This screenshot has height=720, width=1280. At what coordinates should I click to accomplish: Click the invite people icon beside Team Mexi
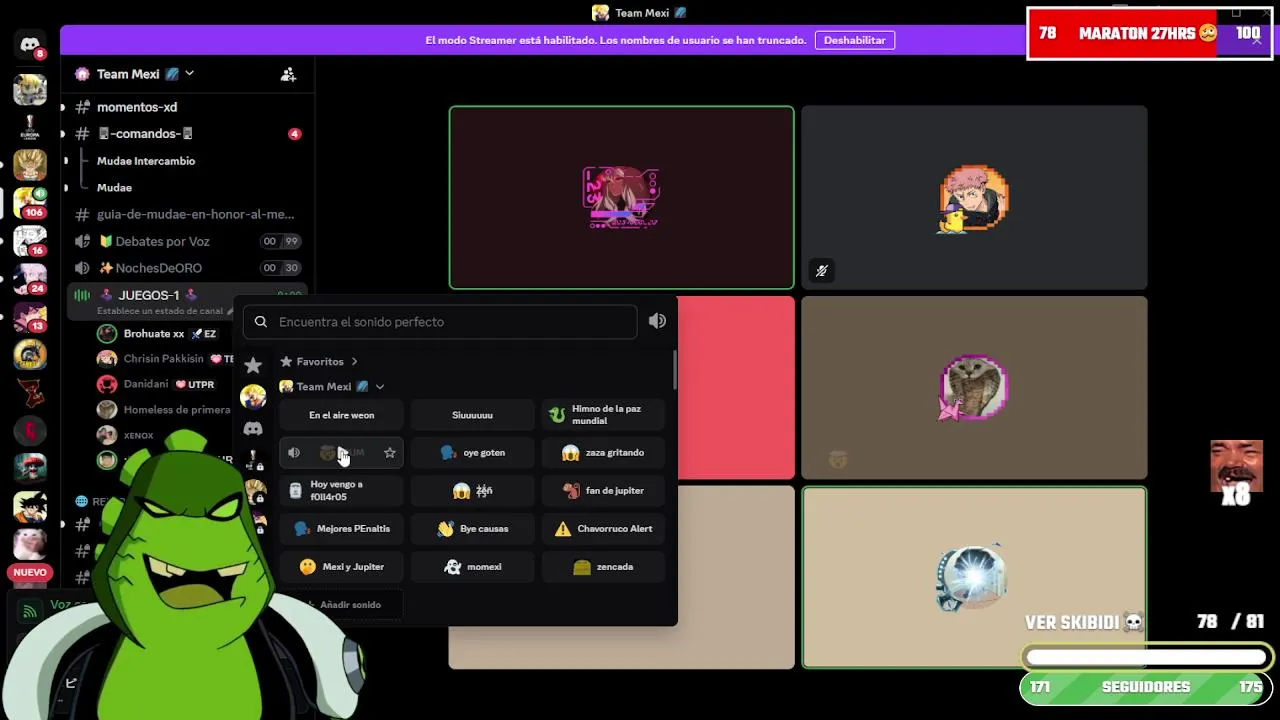(x=288, y=74)
